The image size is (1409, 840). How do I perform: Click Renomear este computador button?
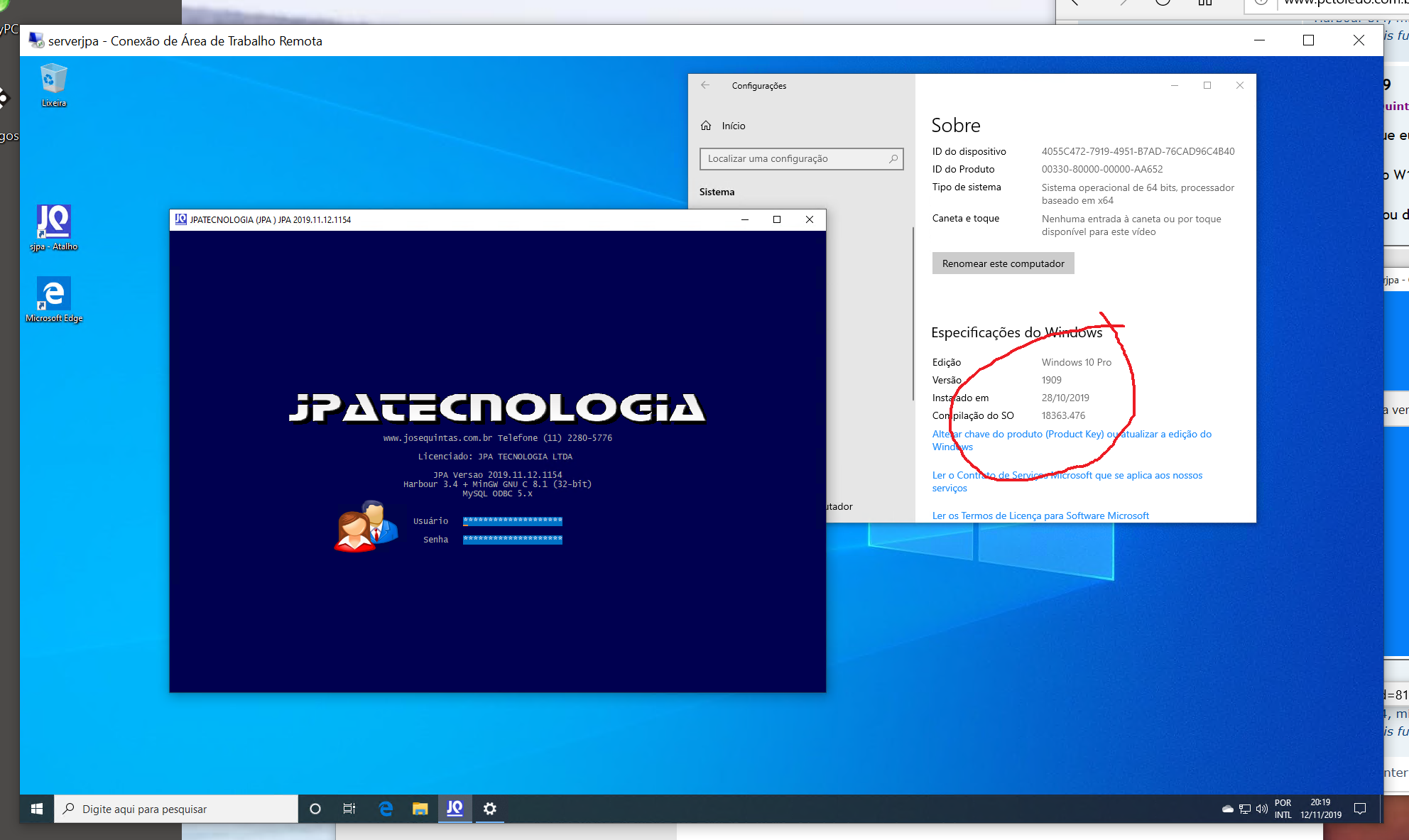1003,263
